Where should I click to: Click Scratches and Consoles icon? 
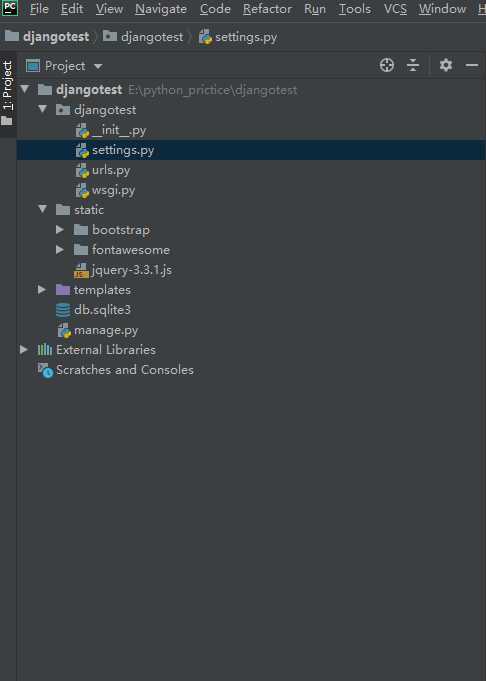pos(45,370)
